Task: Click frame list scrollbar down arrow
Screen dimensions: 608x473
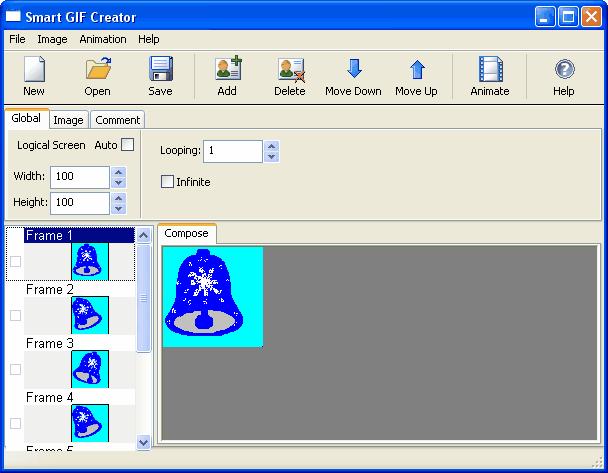Action: pos(143,442)
